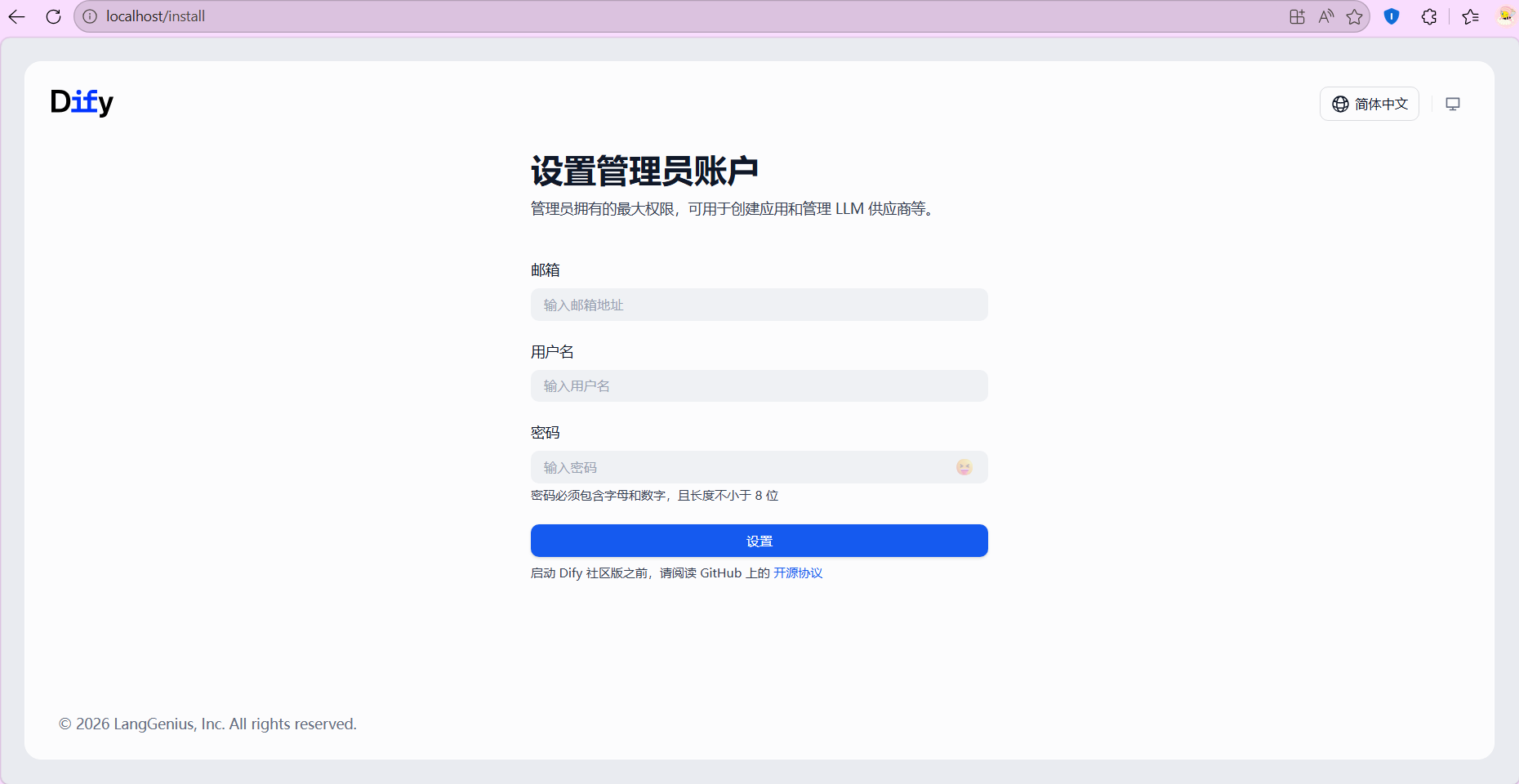This screenshot has width=1519, height=784.
Task: Open the browser extensions puzzle icon
Action: click(x=1429, y=16)
